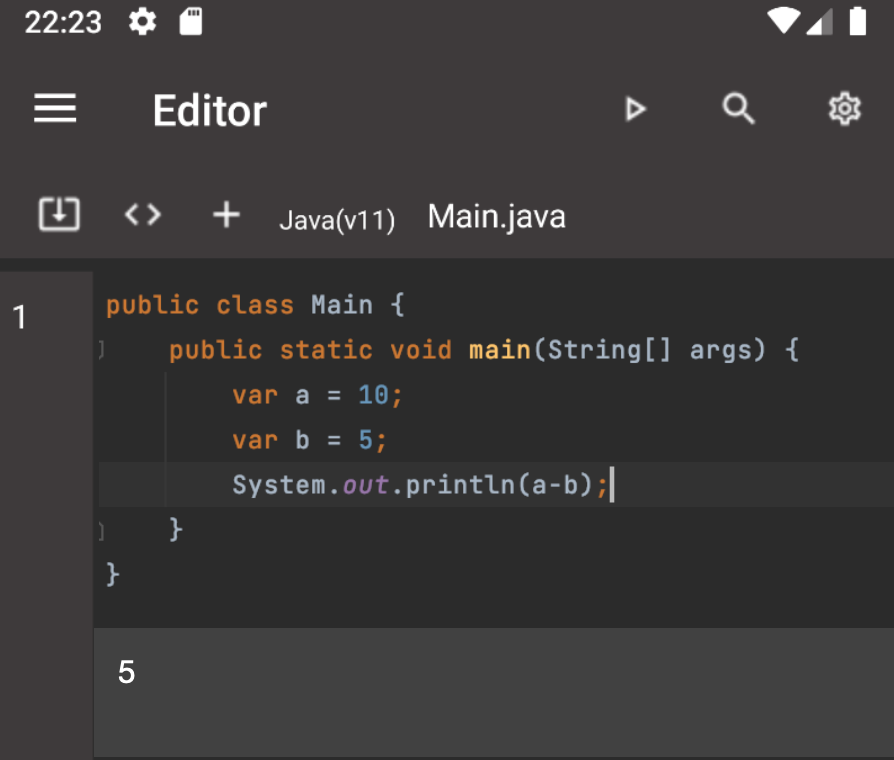Open the hamburger navigation menu
Image resolution: width=894 pixels, height=760 pixels.
click(55, 109)
